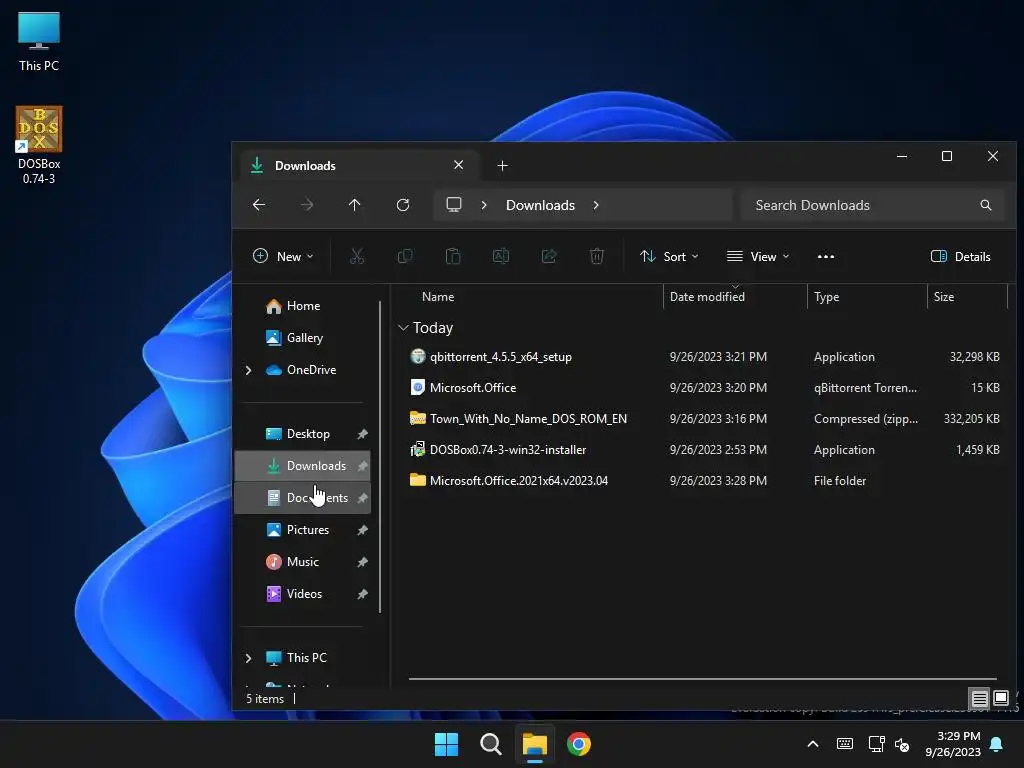Click the Copy icon in toolbar
The image size is (1024, 768).
405,257
